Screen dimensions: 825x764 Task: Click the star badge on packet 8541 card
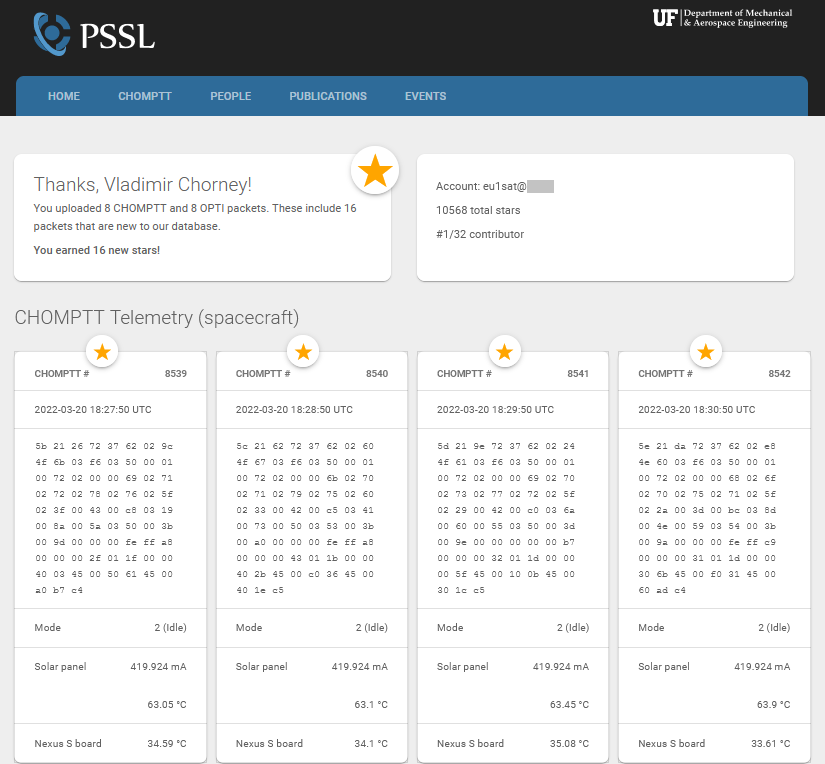(x=505, y=351)
